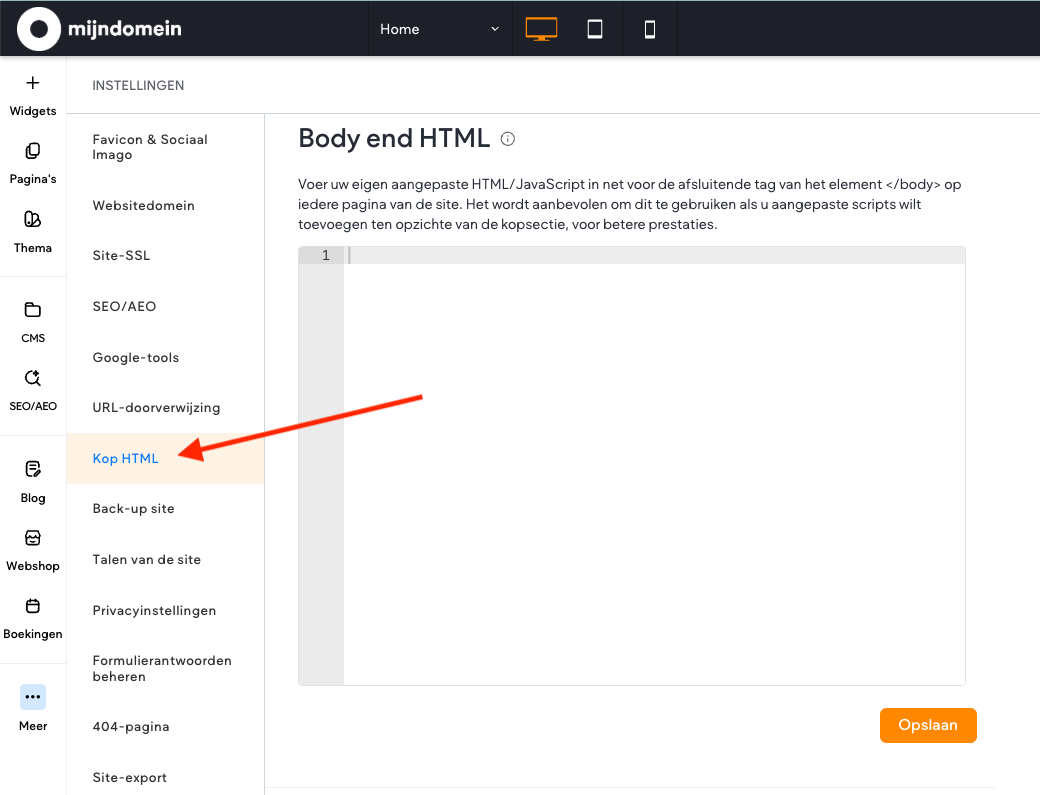This screenshot has height=795, width=1040.
Task: Switch to tablet preview mode
Action: tap(595, 29)
